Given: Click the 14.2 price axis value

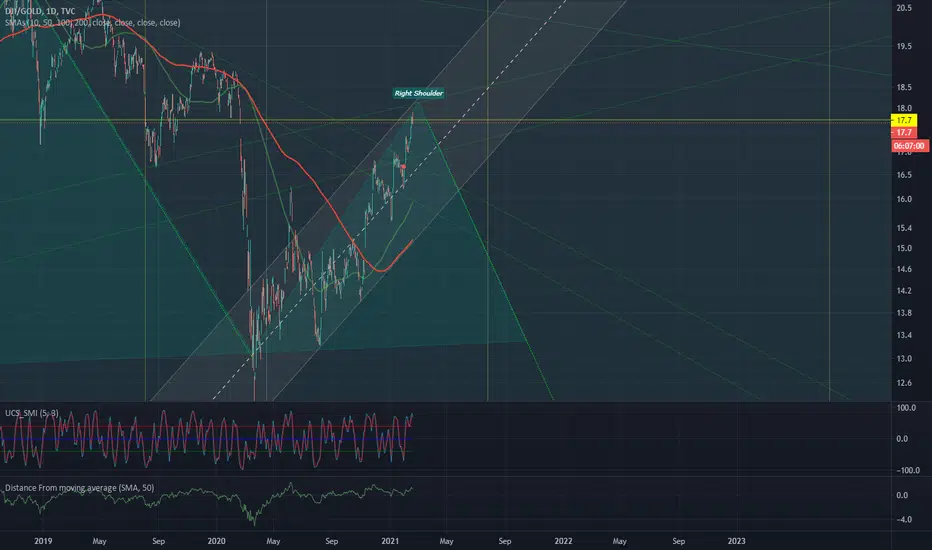Looking at the screenshot, I should 904,291.
